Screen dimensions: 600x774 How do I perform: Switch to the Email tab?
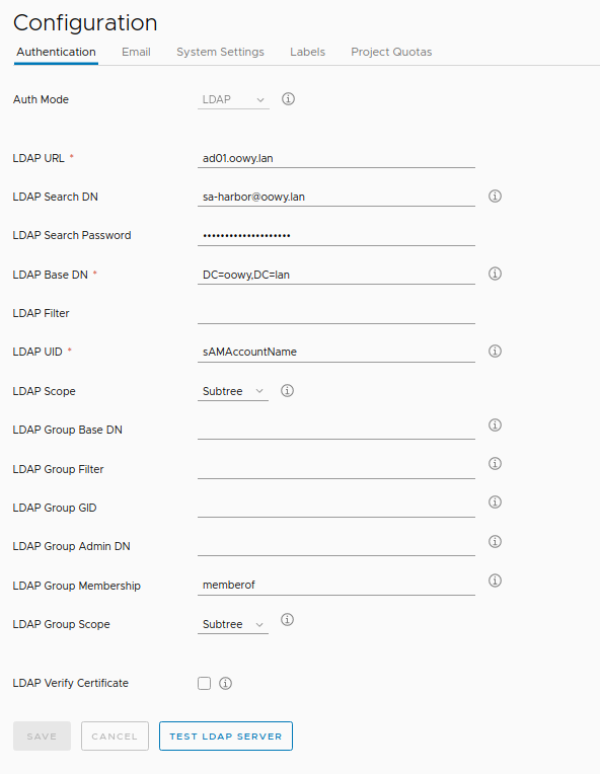pyautogui.click(x=136, y=52)
